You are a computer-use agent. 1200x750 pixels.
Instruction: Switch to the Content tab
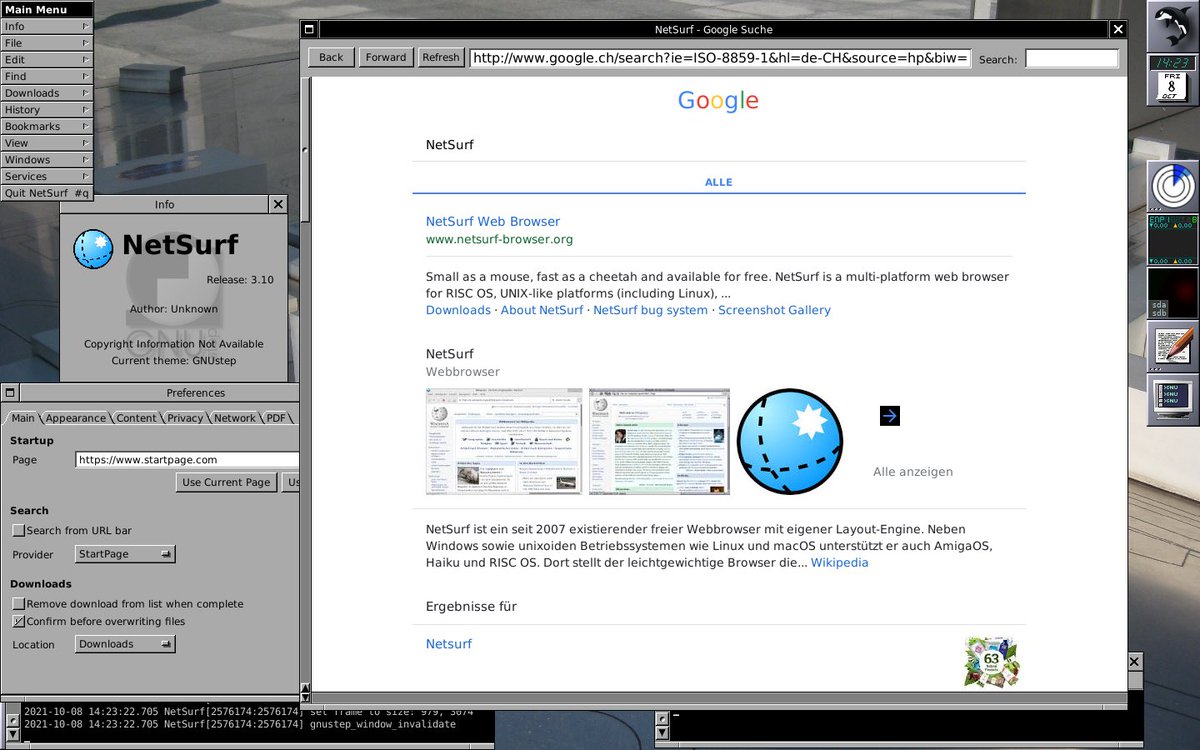[x=136, y=418]
